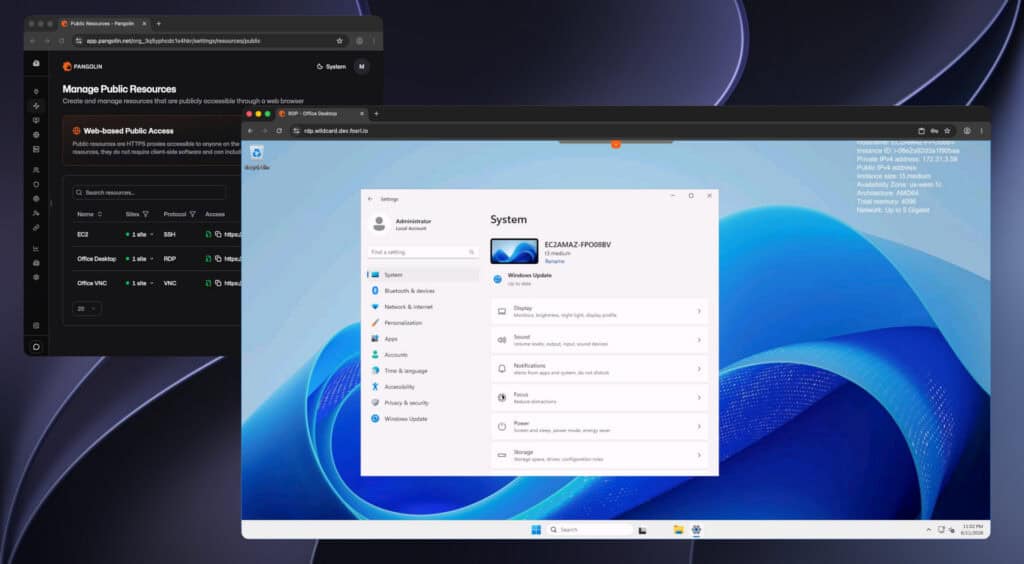Viewport: 1024px width, 564px height.
Task: Click the Rename link under device name
Action: pos(554,261)
